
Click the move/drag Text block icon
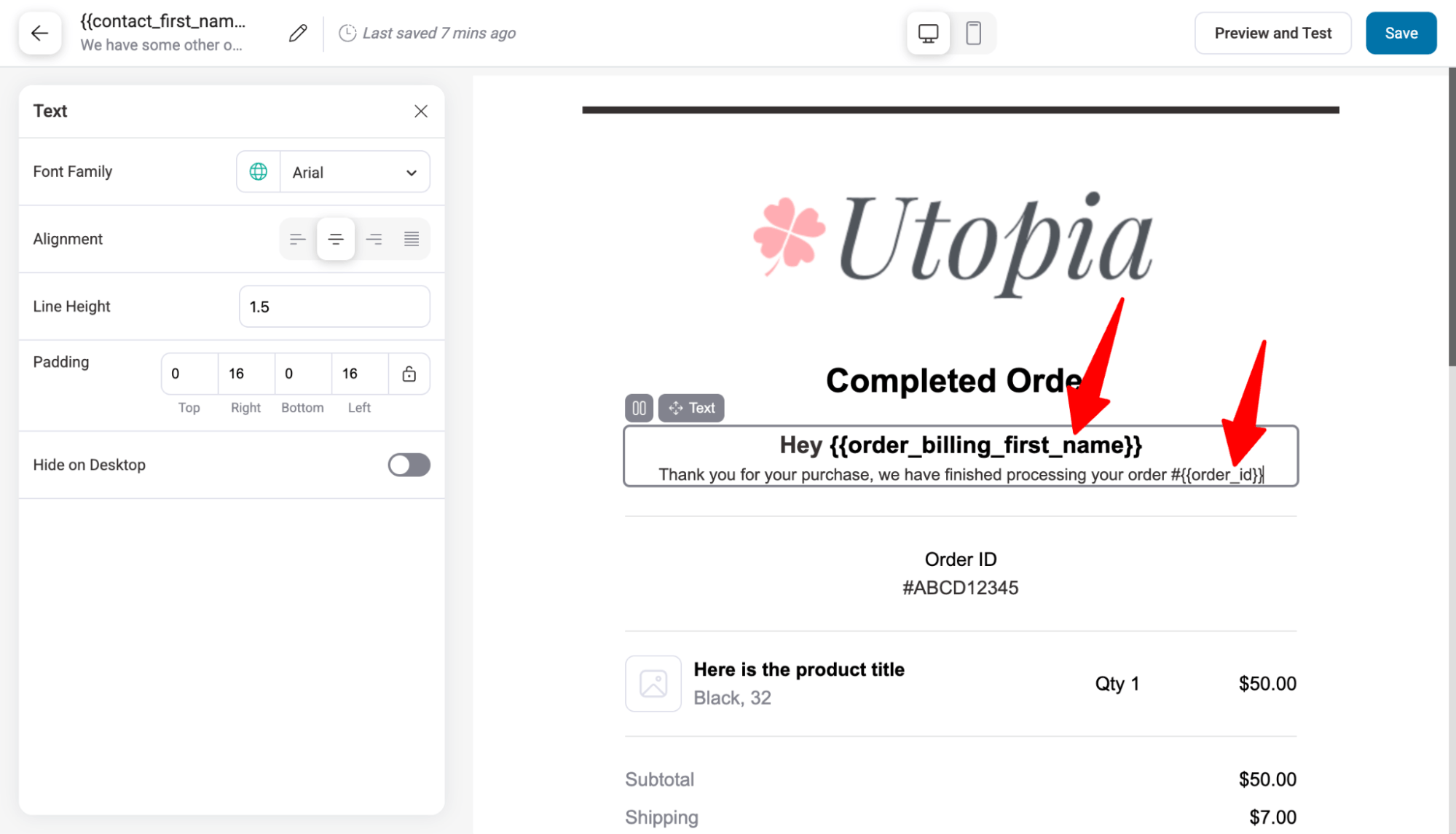pos(676,407)
